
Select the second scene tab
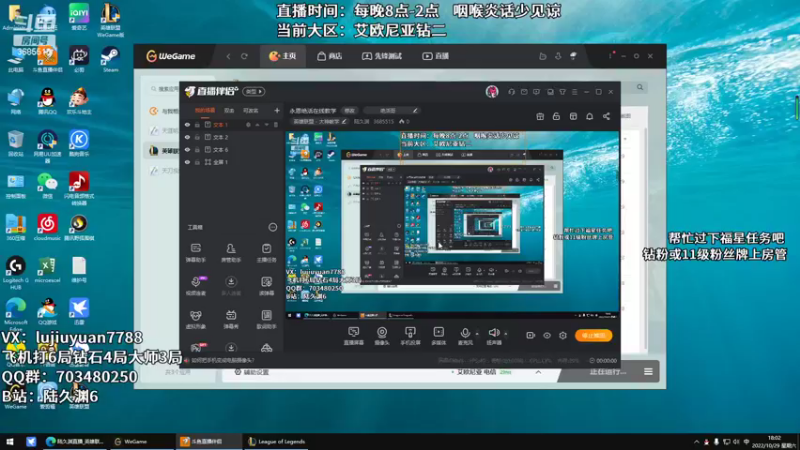[x=229, y=110]
